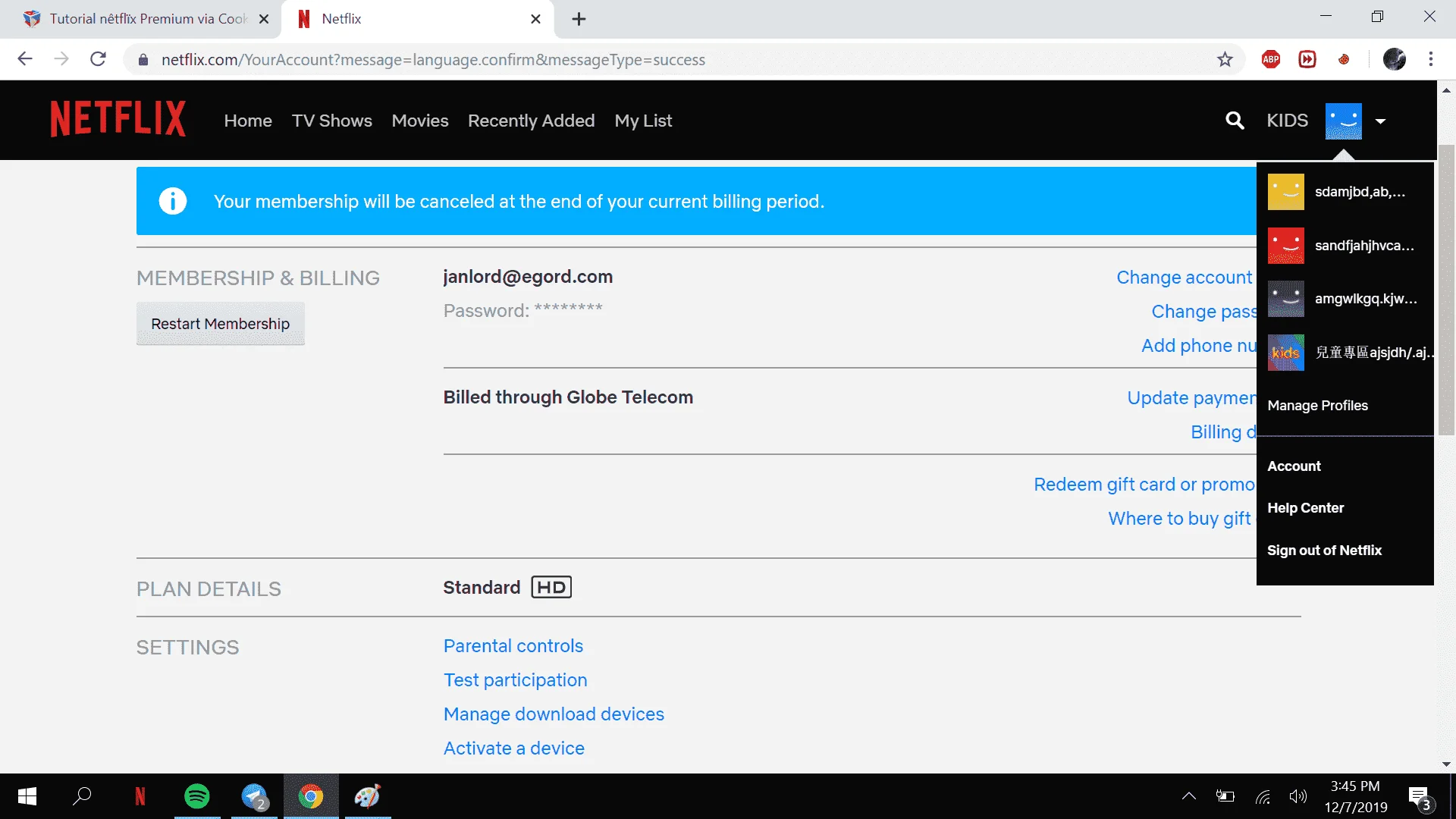Close the Tutorial nêtflix Premium tab
The width and height of the screenshot is (1456, 819).
point(264,19)
